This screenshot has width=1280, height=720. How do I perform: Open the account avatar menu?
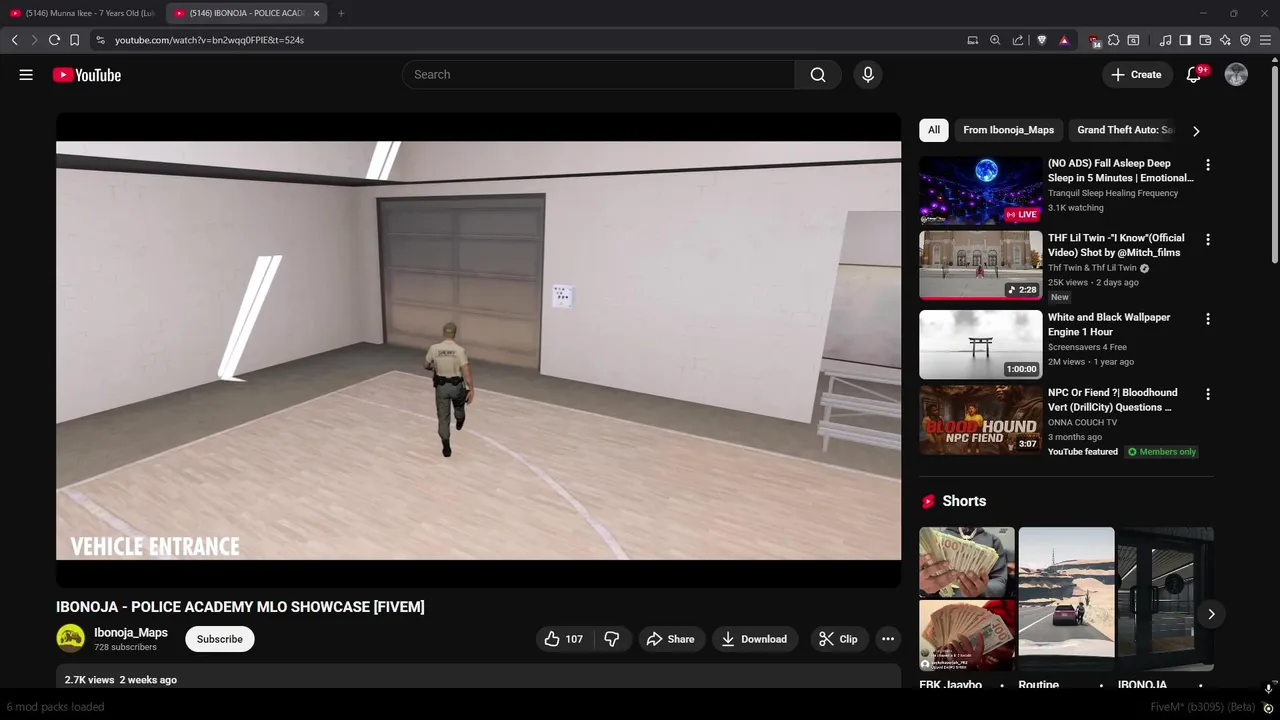[x=1236, y=75]
